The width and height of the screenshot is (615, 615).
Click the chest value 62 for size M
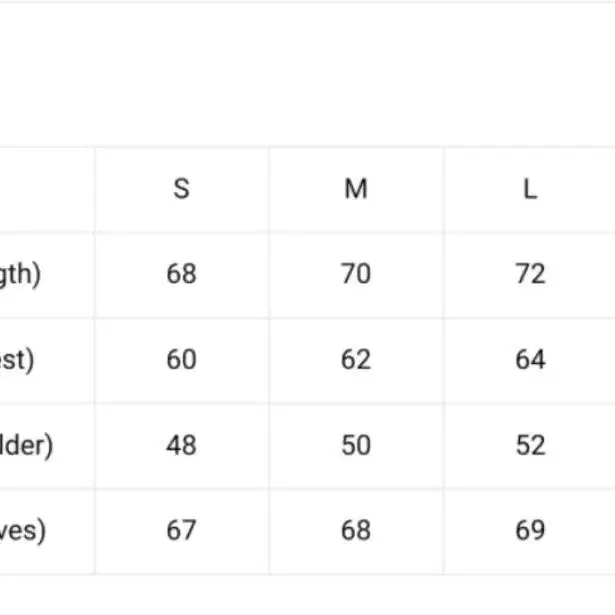click(356, 360)
